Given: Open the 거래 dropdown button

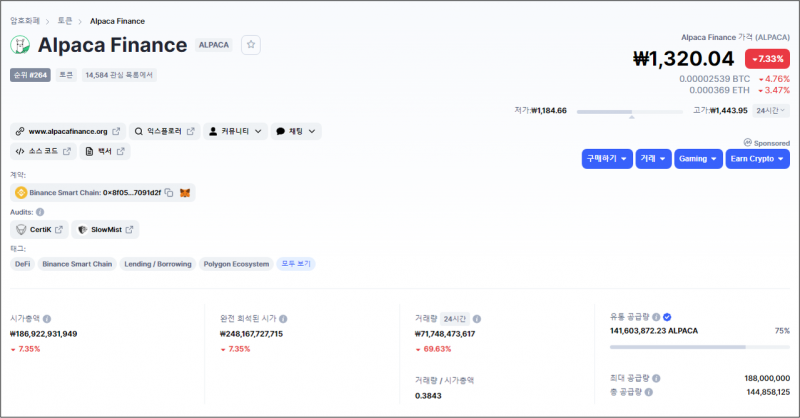Looking at the screenshot, I should [x=654, y=159].
